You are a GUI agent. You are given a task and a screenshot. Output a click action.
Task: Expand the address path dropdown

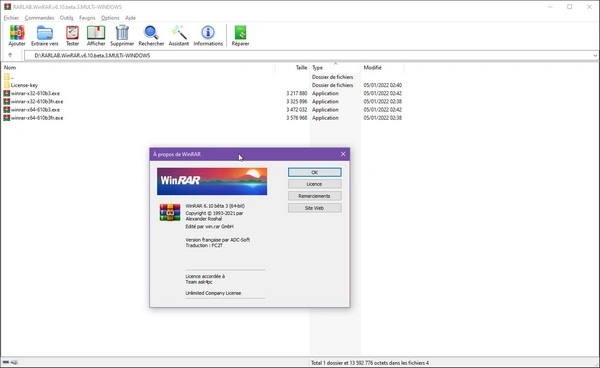(x=595, y=55)
